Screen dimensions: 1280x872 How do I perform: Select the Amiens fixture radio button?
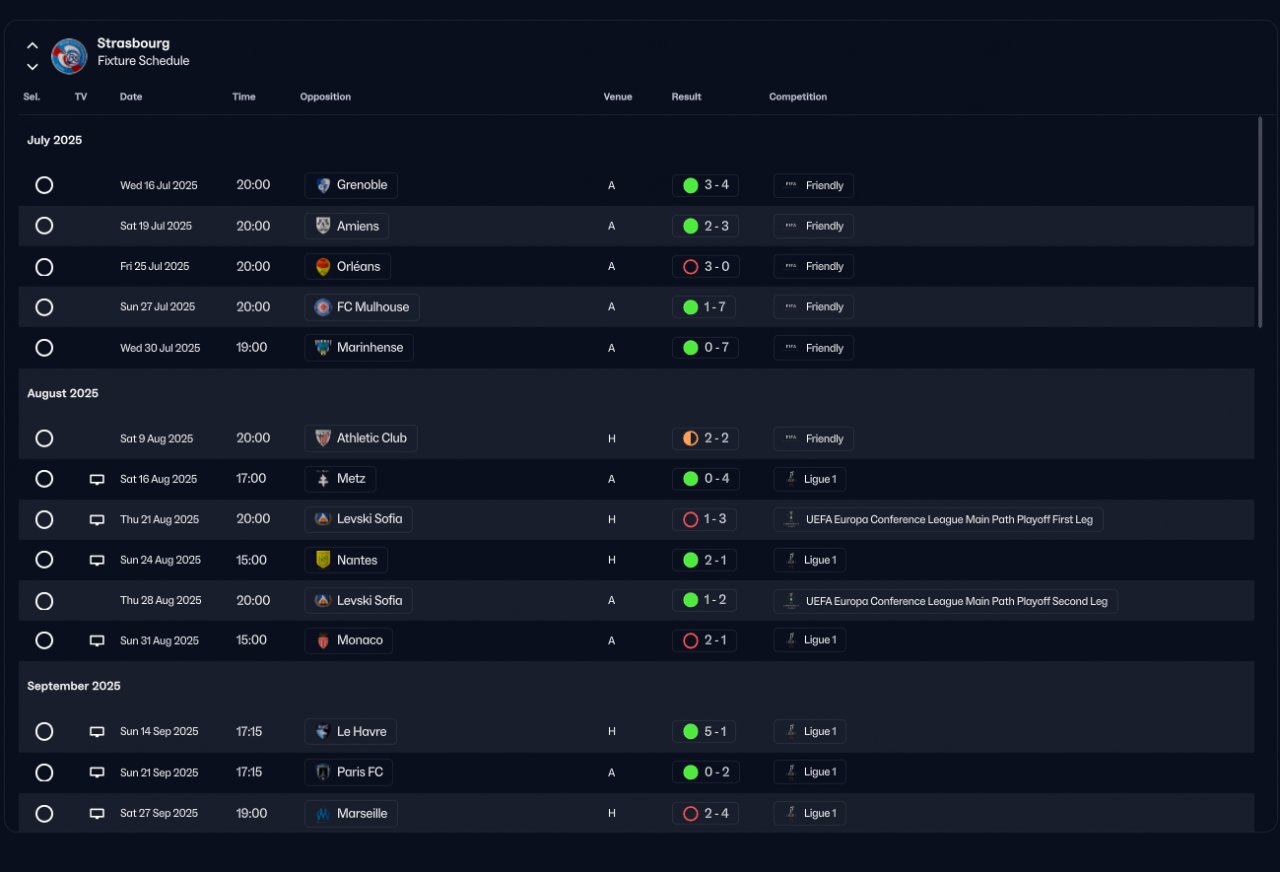coord(44,226)
